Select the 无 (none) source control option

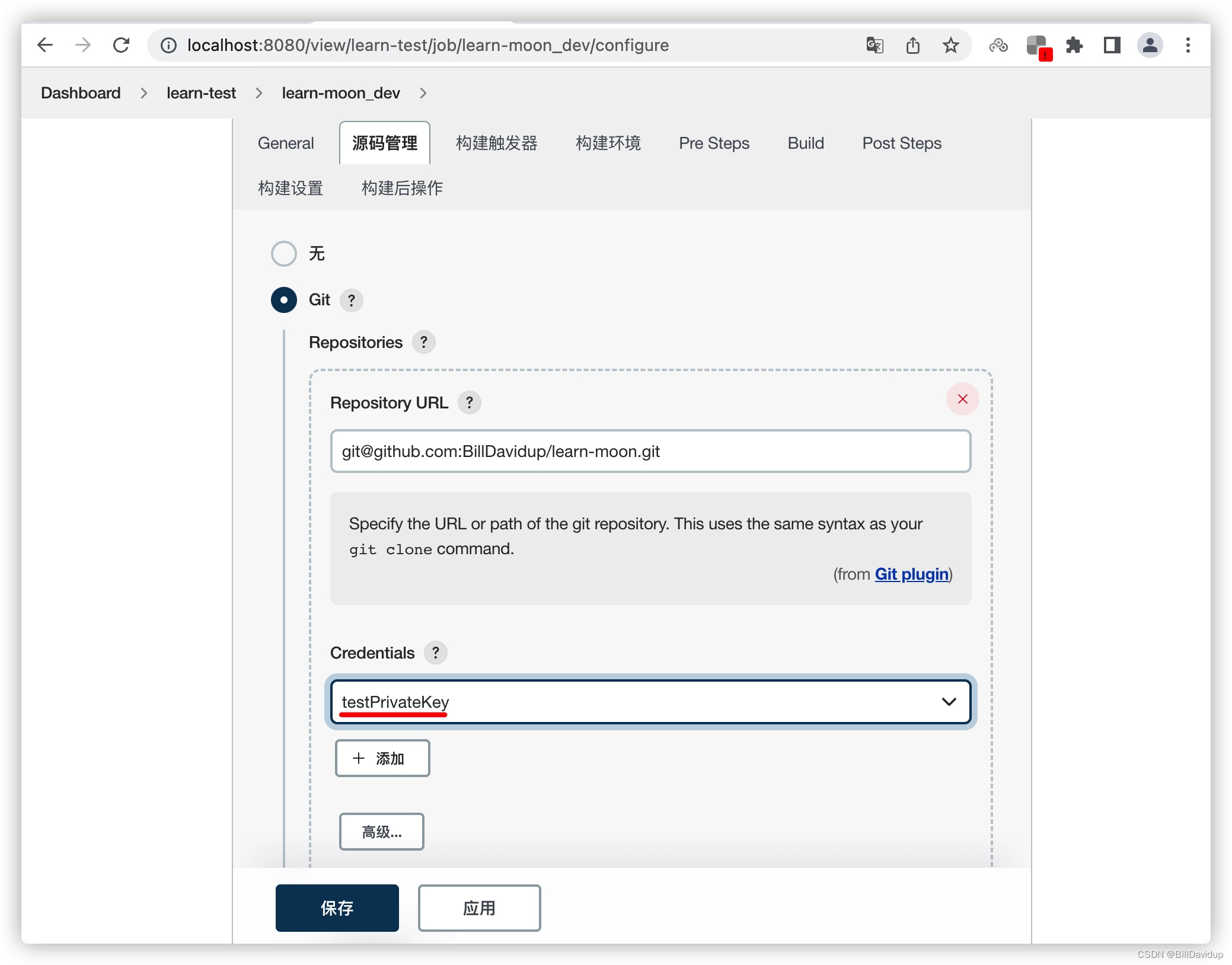click(x=284, y=254)
